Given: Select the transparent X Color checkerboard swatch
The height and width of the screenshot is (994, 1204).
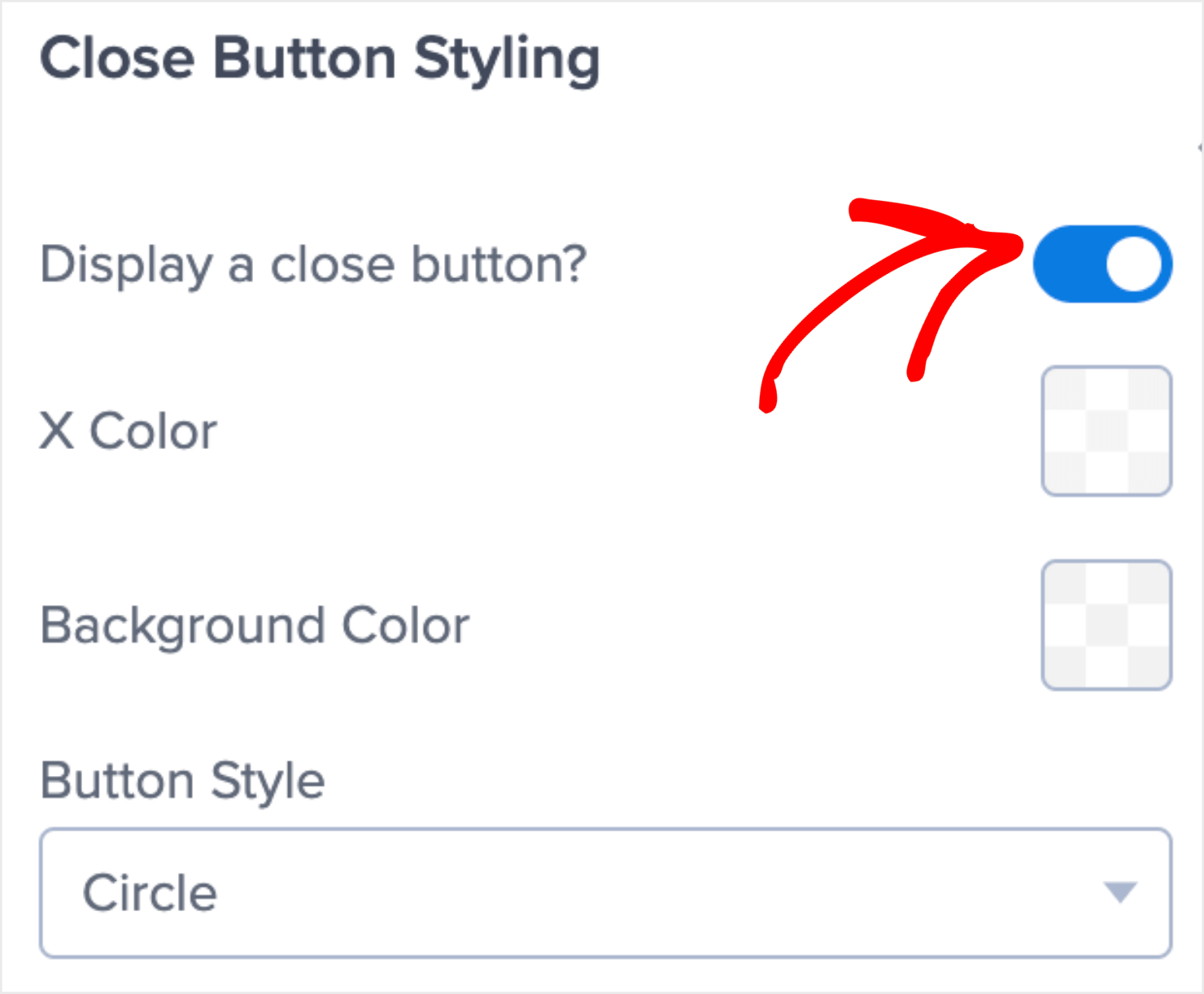Looking at the screenshot, I should pyautogui.click(x=1106, y=431).
